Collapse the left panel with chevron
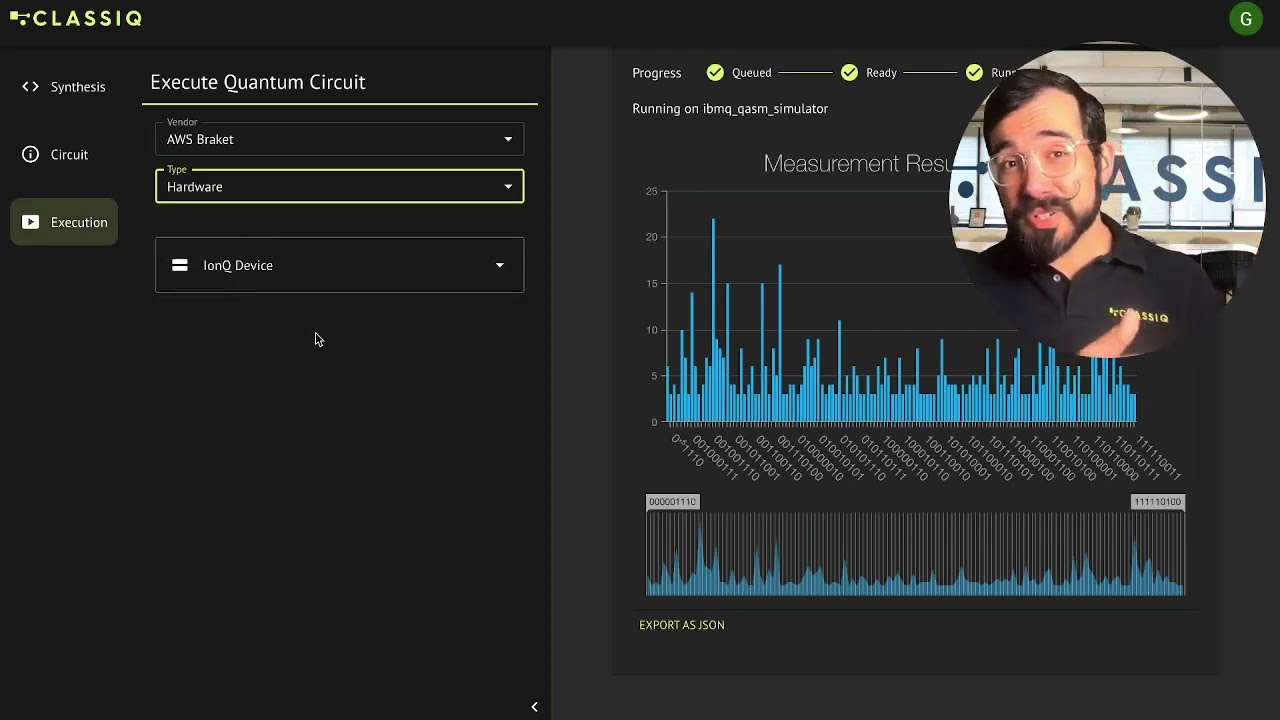Viewport: 1280px width, 720px height. click(534, 707)
